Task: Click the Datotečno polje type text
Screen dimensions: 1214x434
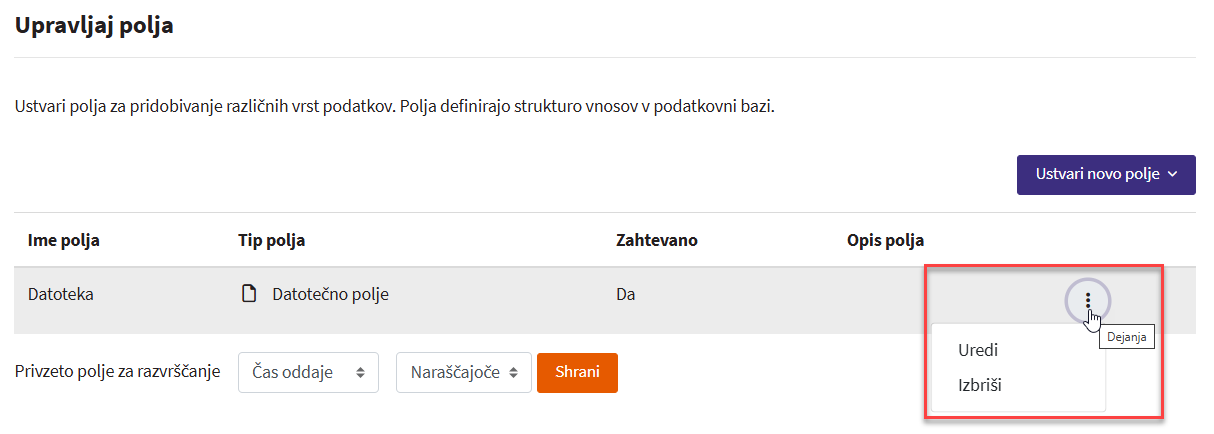Action: click(330, 295)
